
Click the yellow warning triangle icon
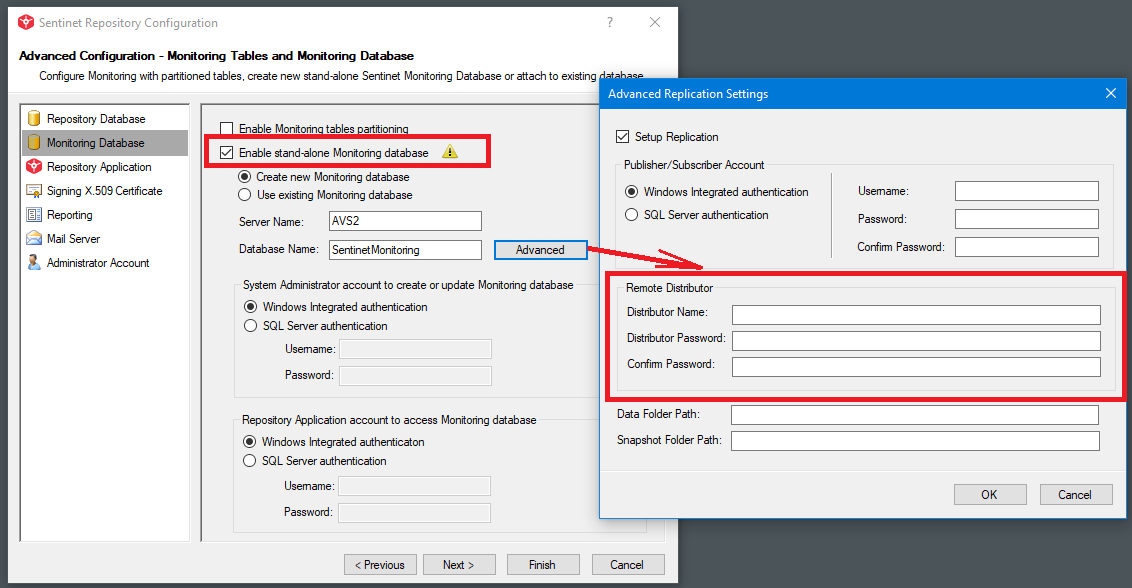point(450,152)
